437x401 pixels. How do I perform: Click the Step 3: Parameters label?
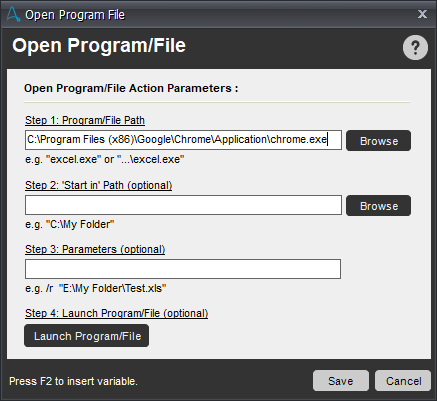tap(95, 249)
